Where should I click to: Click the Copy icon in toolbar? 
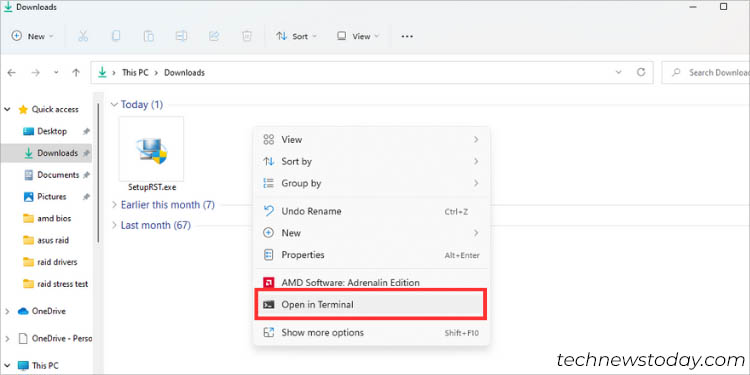coord(116,36)
